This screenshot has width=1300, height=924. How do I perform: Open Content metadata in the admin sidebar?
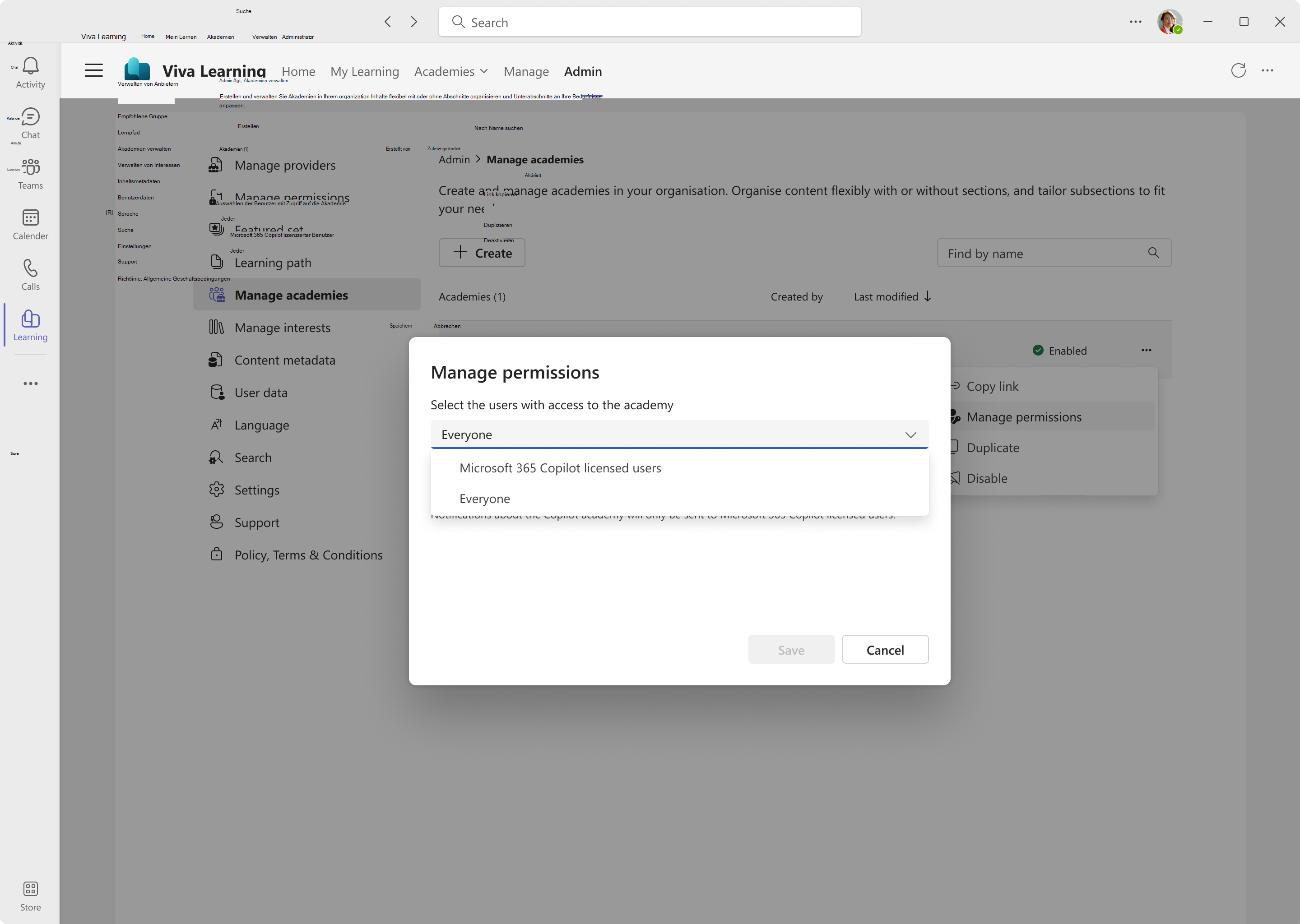pyautogui.click(x=284, y=360)
